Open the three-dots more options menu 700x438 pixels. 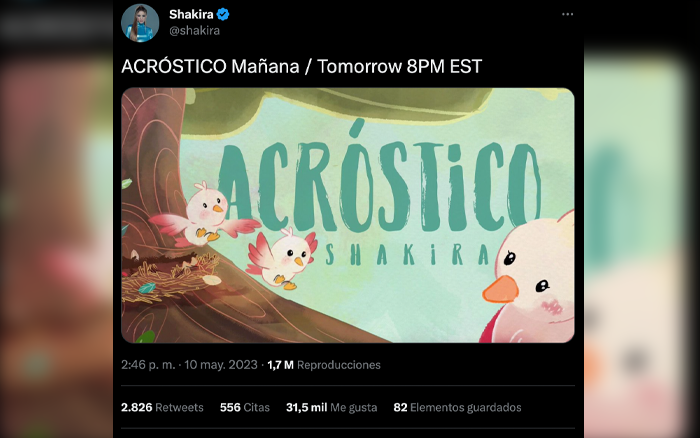567,14
